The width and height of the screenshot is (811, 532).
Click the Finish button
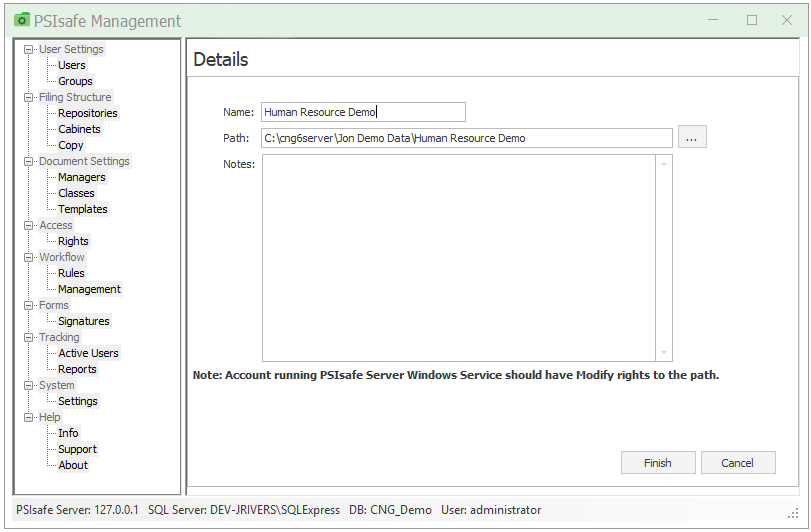click(x=658, y=463)
